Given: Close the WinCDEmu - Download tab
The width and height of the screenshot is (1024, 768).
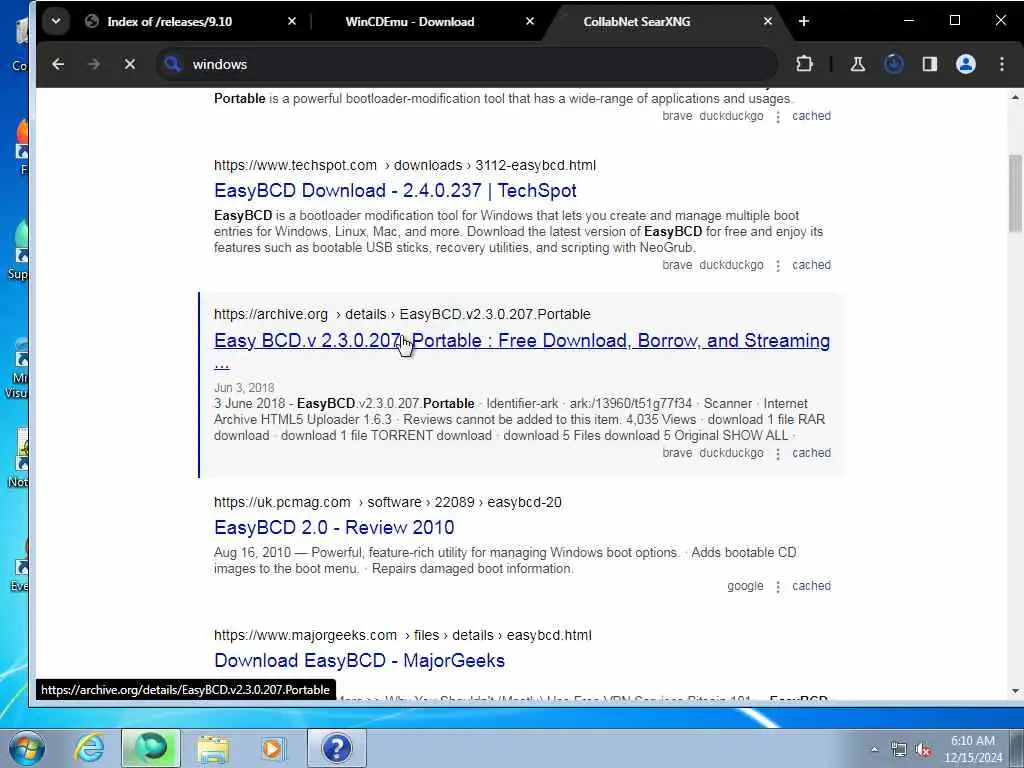Looking at the screenshot, I should click(530, 22).
